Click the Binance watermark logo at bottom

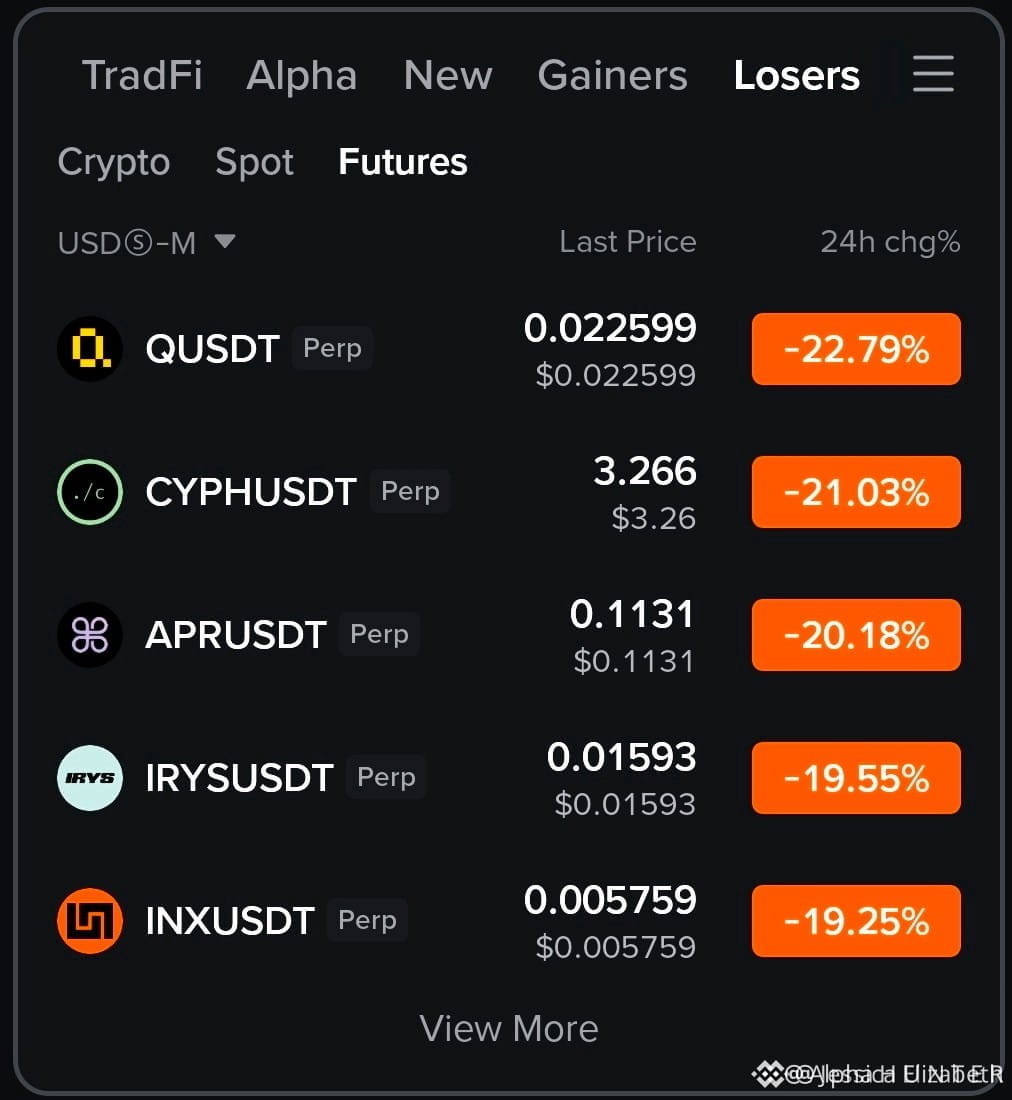(x=767, y=1073)
